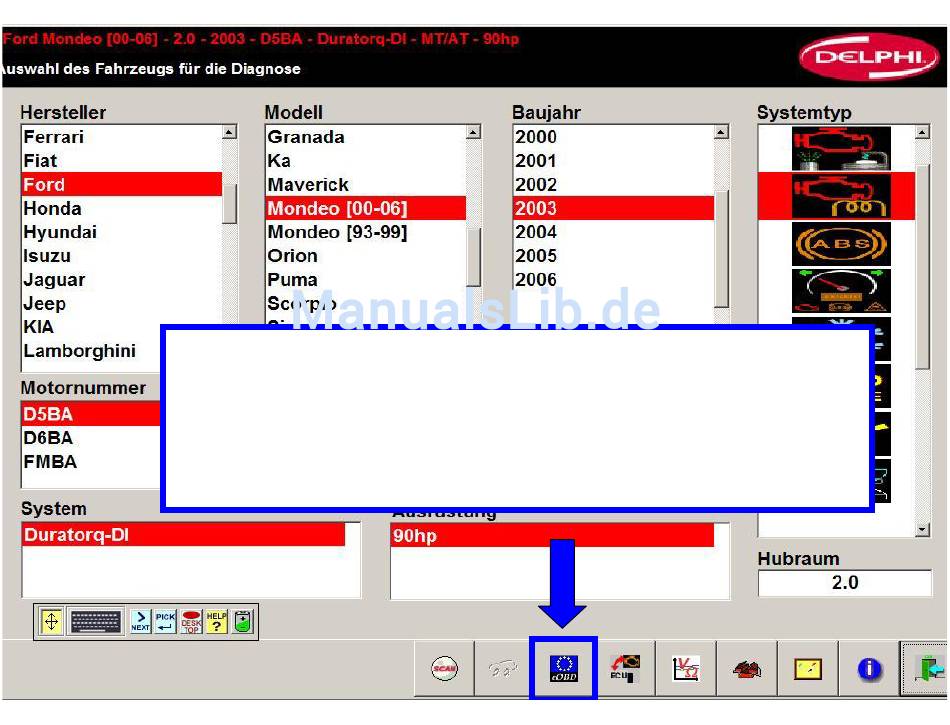Open the eOBD diagnostics button
The width and height of the screenshot is (950, 725).
[x=563, y=669]
